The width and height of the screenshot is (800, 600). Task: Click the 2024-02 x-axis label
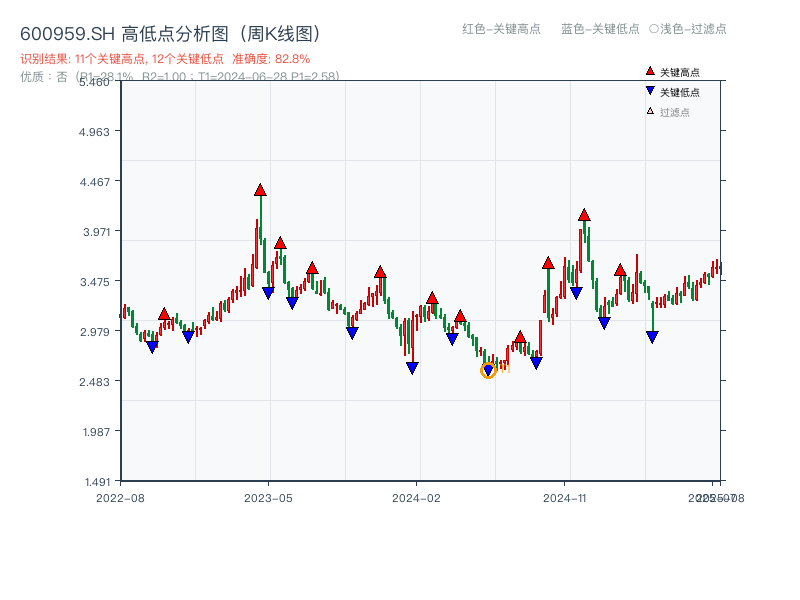pos(416,498)
